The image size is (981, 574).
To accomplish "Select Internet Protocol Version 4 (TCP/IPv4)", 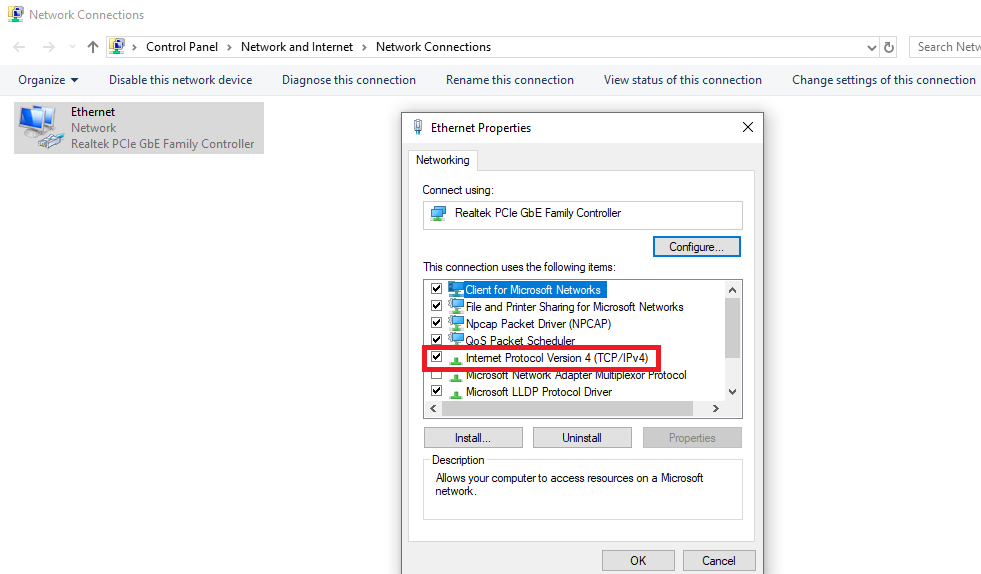I will [557, 358].
